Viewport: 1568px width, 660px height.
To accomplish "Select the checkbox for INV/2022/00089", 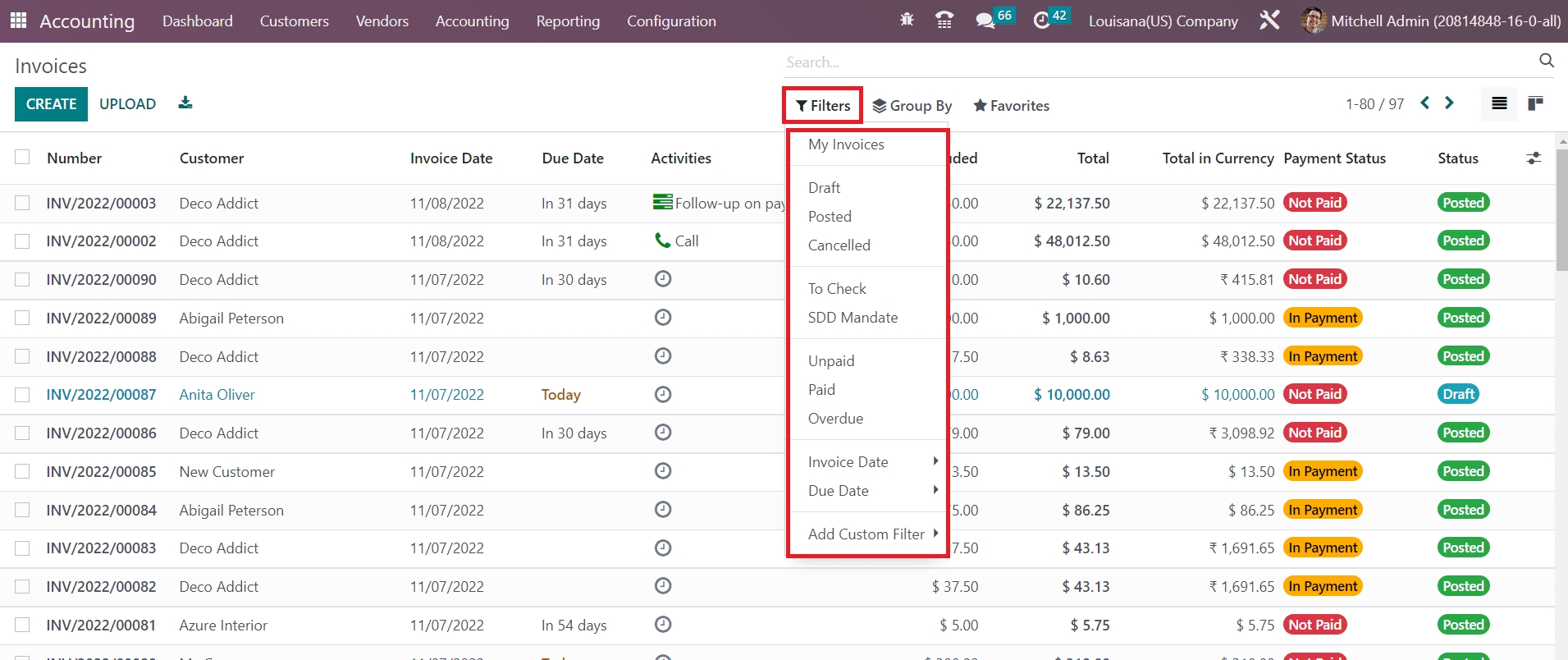I will point(22,318).
